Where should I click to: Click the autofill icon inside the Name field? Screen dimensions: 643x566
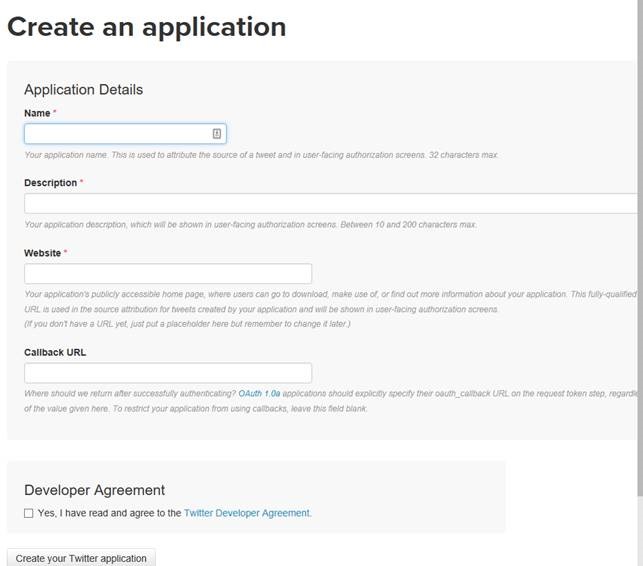[216, 134]
